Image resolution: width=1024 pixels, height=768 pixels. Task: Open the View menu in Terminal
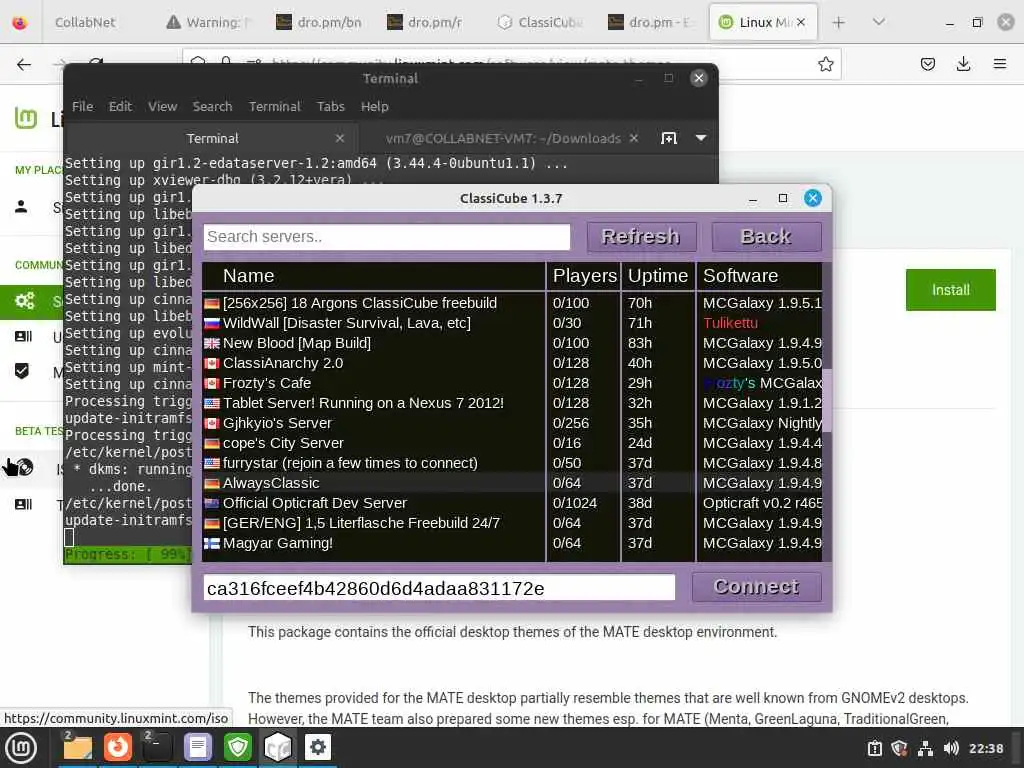(x=163, y=106)
